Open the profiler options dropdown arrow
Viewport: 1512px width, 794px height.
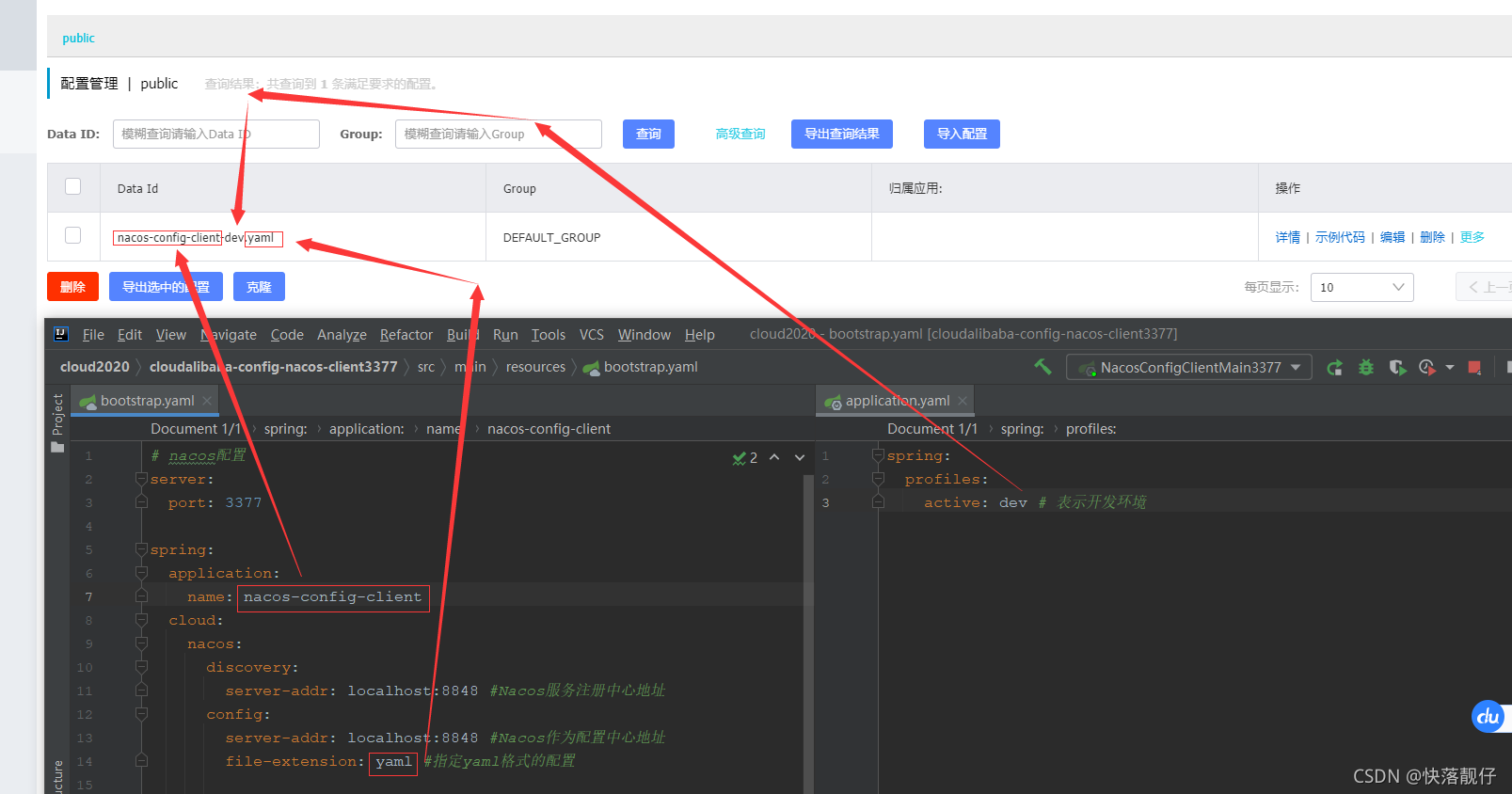(x=1450, y=367)
